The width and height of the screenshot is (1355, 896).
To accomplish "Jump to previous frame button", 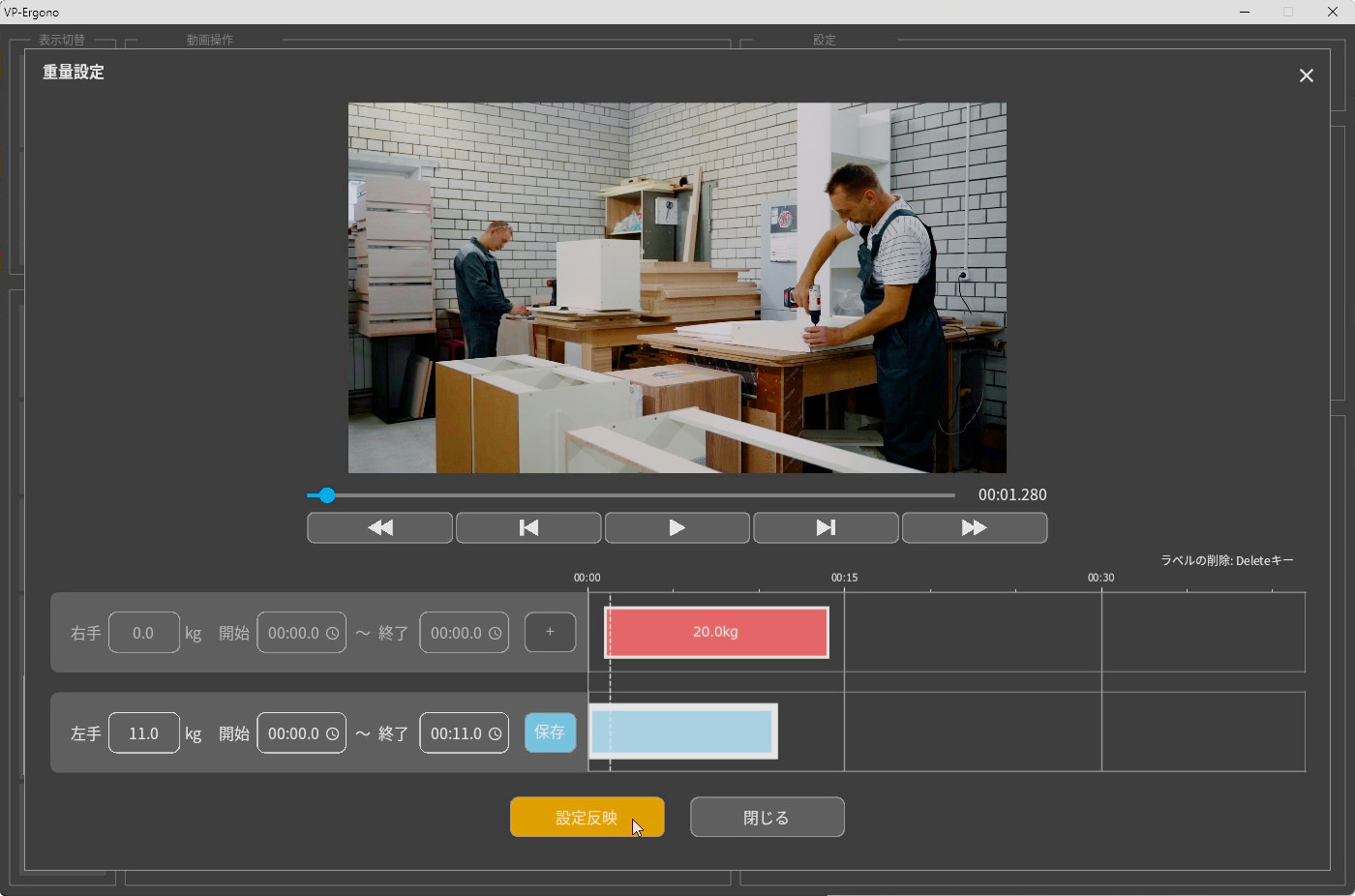I will pyautogui.click(x=528, y=527).
